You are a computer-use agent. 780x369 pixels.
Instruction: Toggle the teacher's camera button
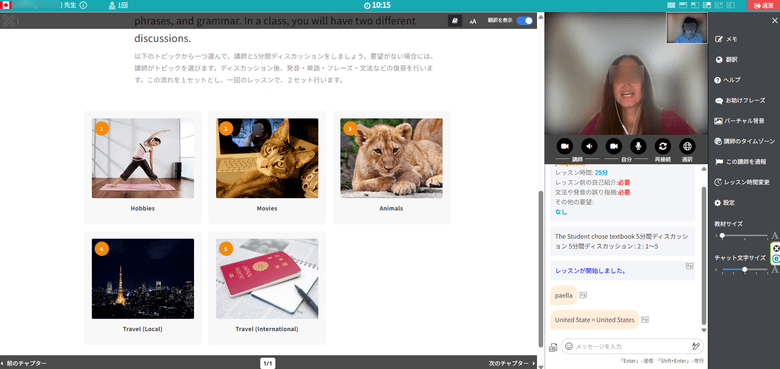pos(565,146)
